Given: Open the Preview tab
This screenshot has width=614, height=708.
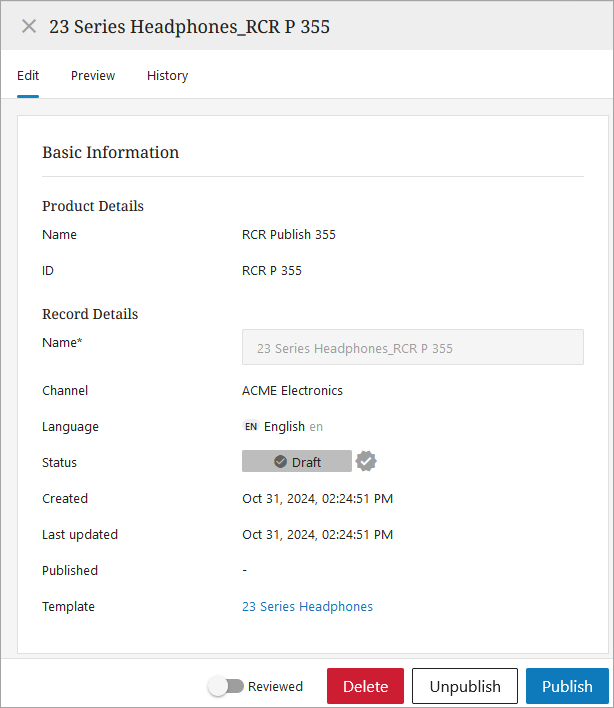Looking at the screenshot, I should pos(93,76).
